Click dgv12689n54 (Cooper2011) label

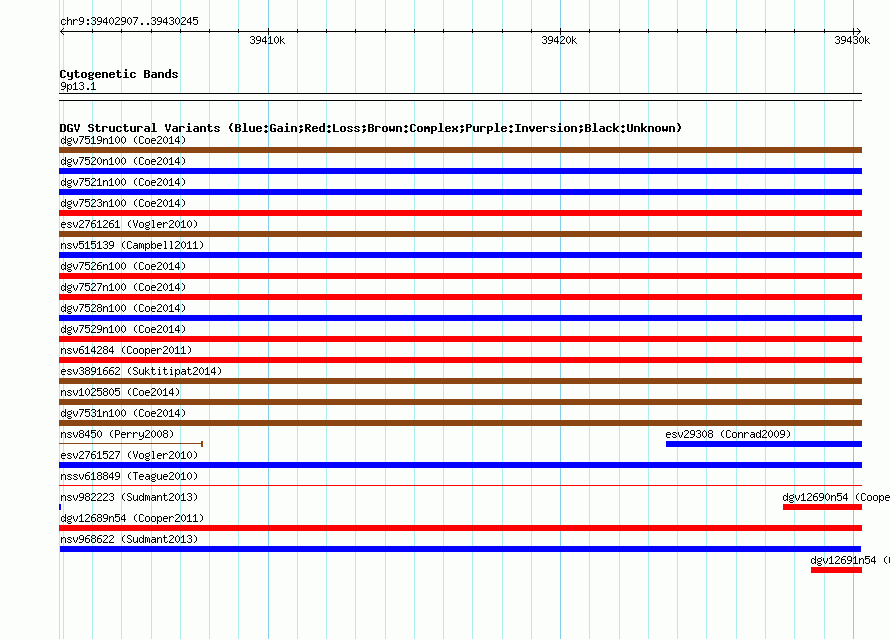(x=132, y=518)
